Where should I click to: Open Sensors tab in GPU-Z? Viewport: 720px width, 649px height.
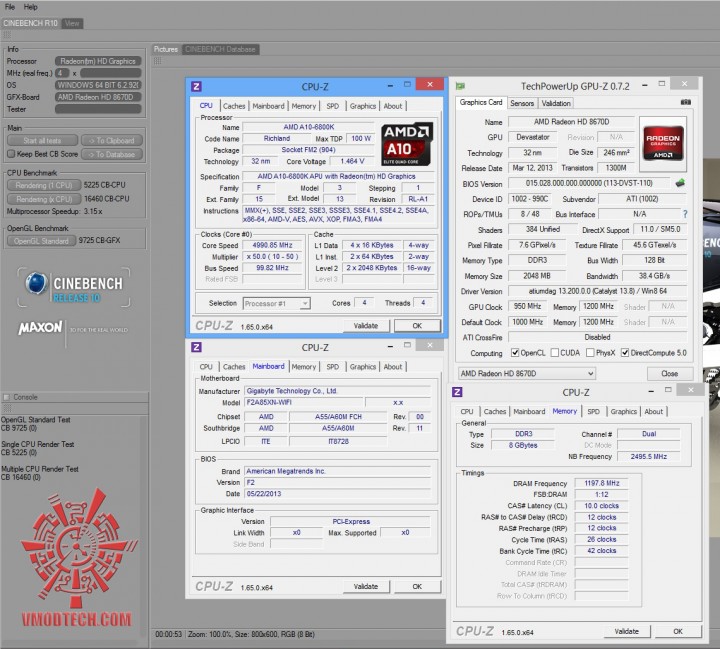tap(522, 103)
